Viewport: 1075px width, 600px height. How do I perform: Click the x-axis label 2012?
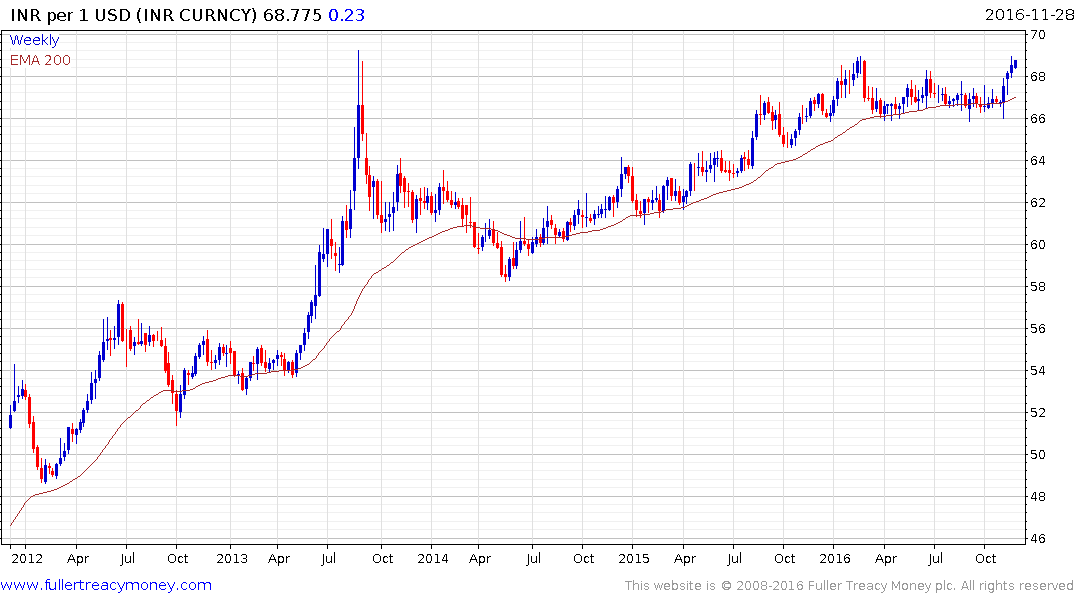point(27,559)
